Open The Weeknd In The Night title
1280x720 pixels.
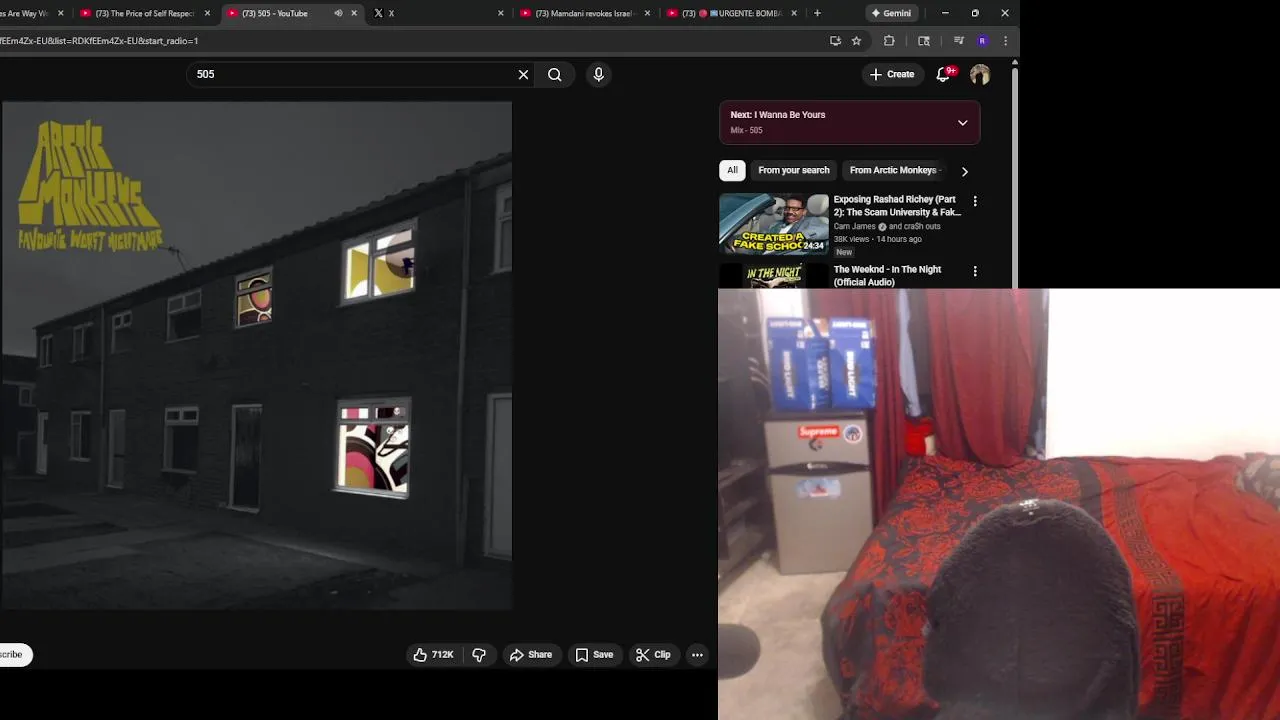pyautogui.click(x=887, y=275)
